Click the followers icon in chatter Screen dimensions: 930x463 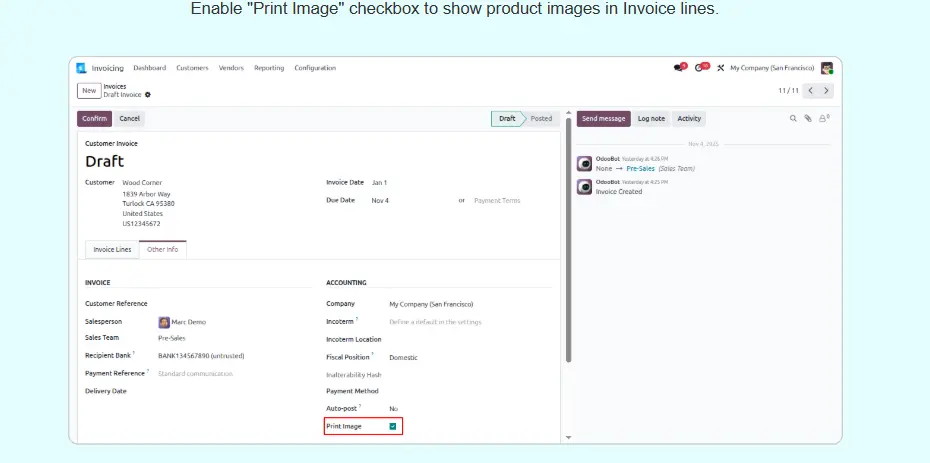tap(824, 118)
